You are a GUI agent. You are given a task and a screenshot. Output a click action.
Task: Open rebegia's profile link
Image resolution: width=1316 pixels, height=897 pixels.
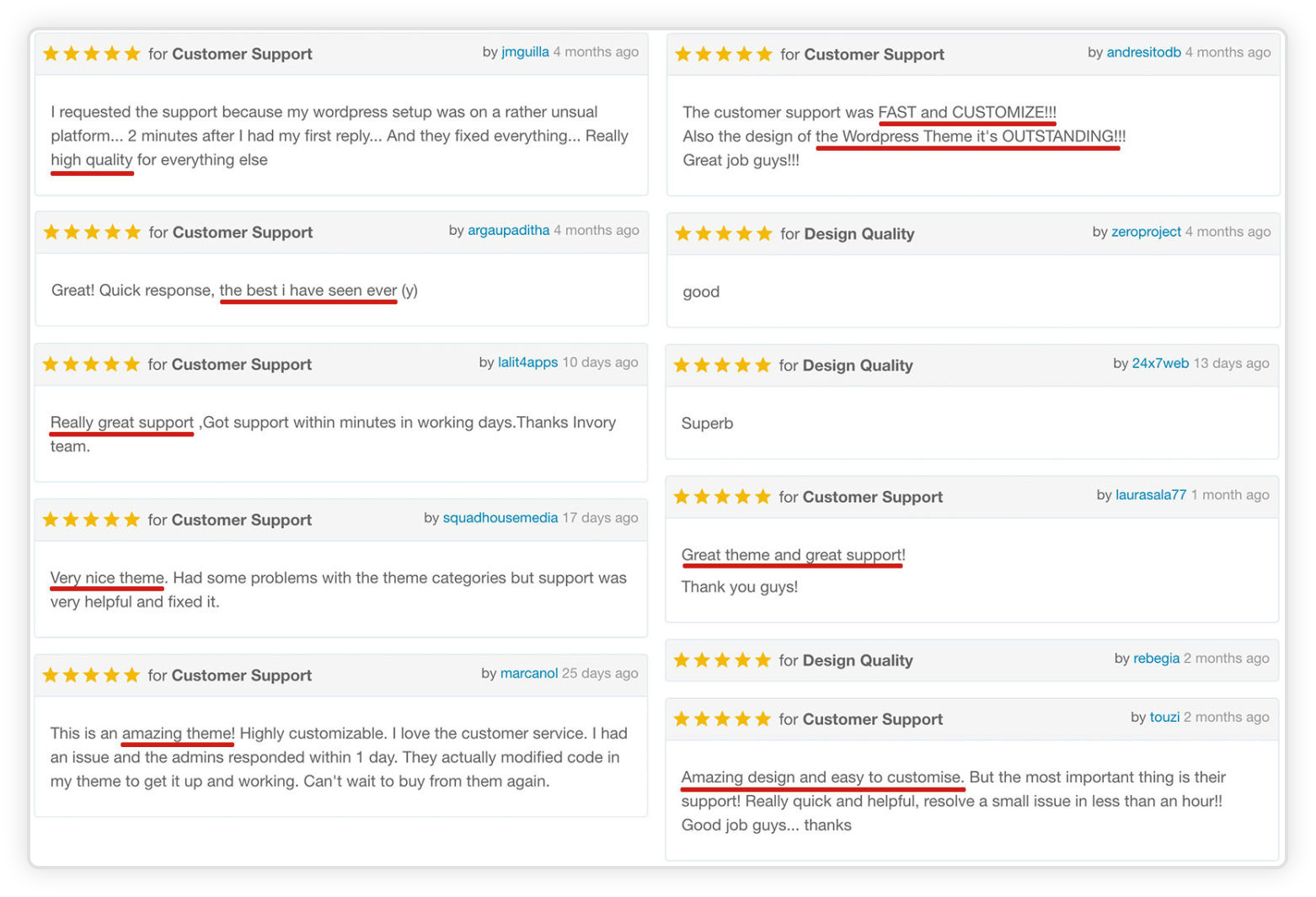(x=1156, y=659)
